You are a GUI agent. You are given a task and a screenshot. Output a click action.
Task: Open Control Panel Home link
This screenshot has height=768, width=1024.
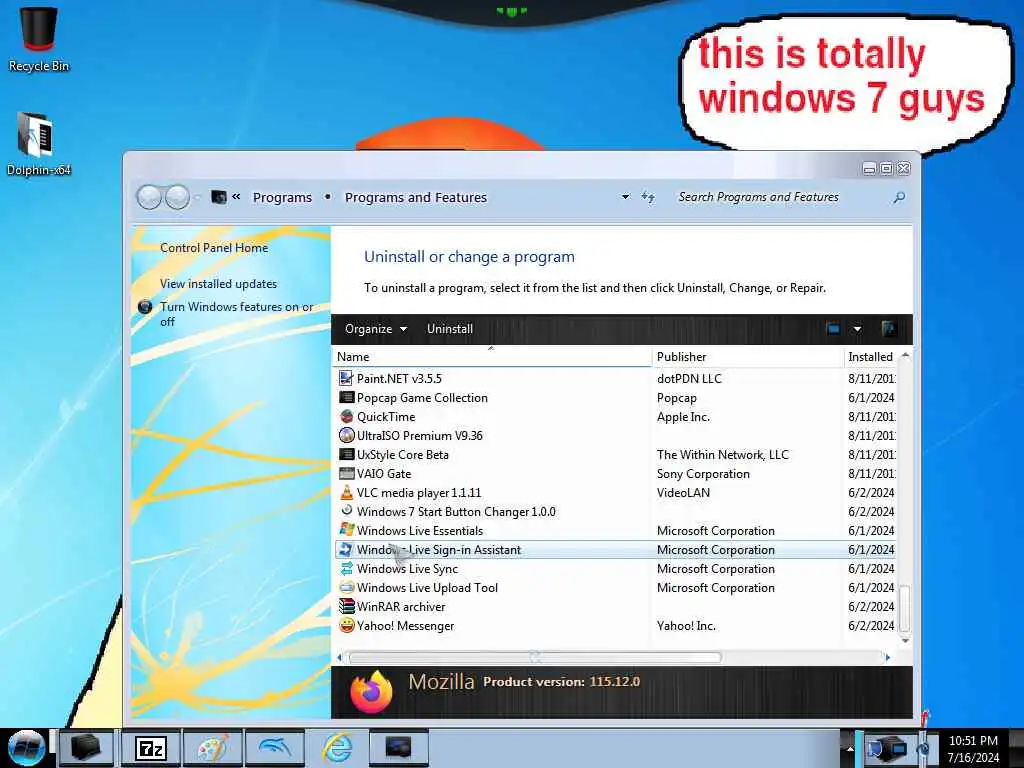214,248
